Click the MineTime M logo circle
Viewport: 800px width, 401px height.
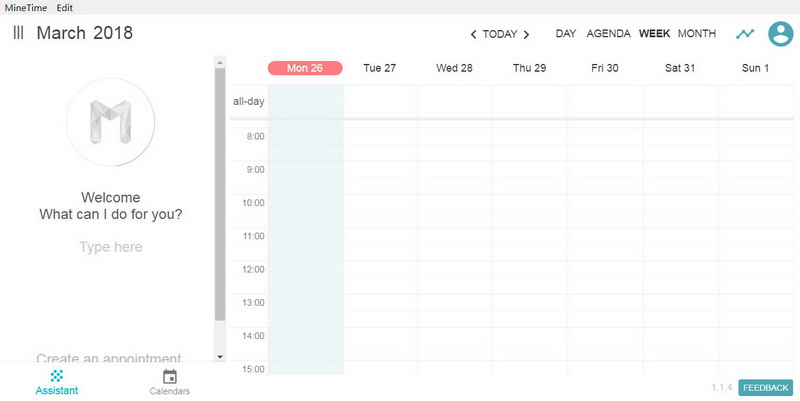tap(111, 122)
